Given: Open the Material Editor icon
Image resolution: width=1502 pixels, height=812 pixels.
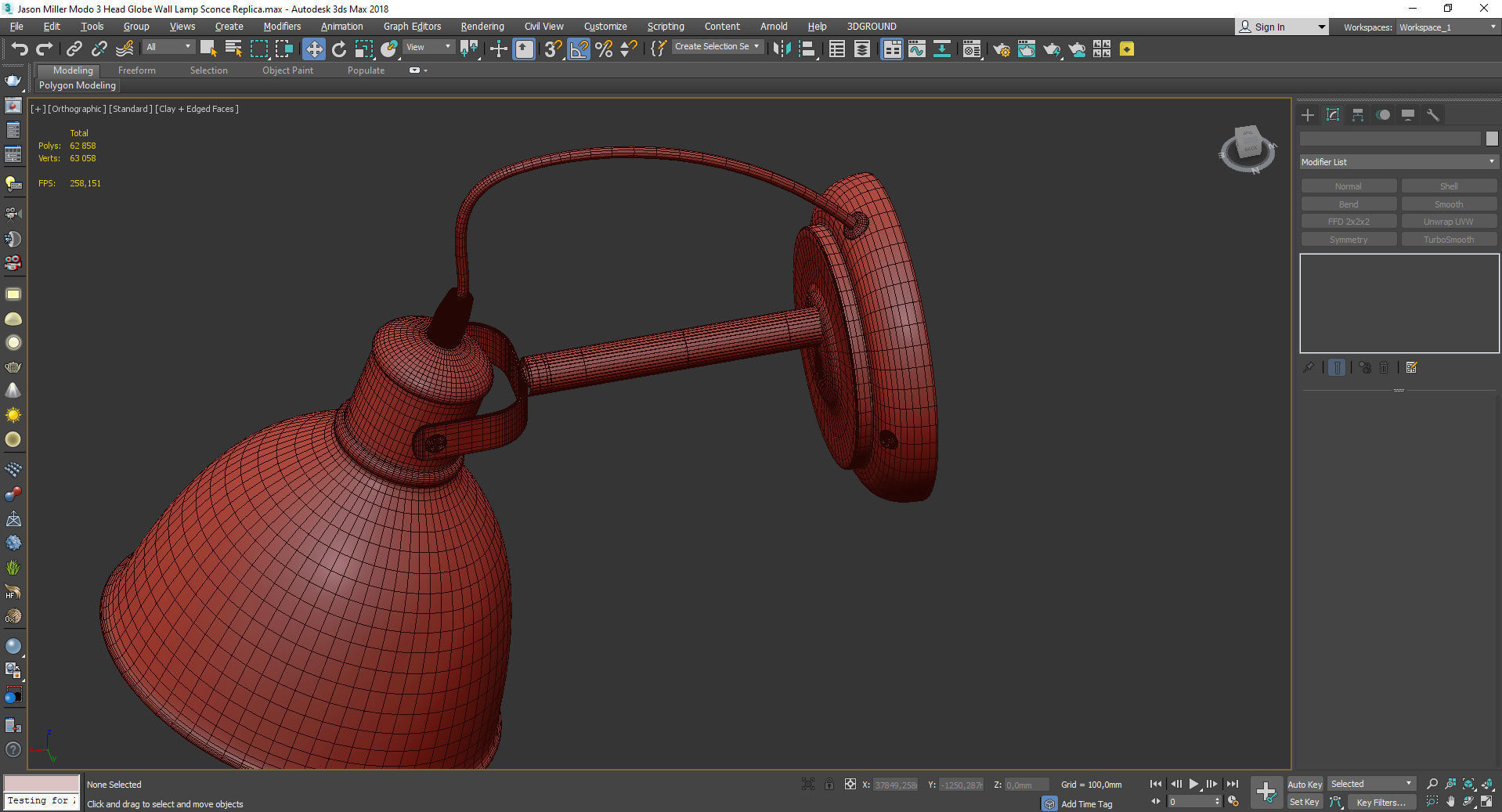Looking at the screenshot, I should click(972, 49).
